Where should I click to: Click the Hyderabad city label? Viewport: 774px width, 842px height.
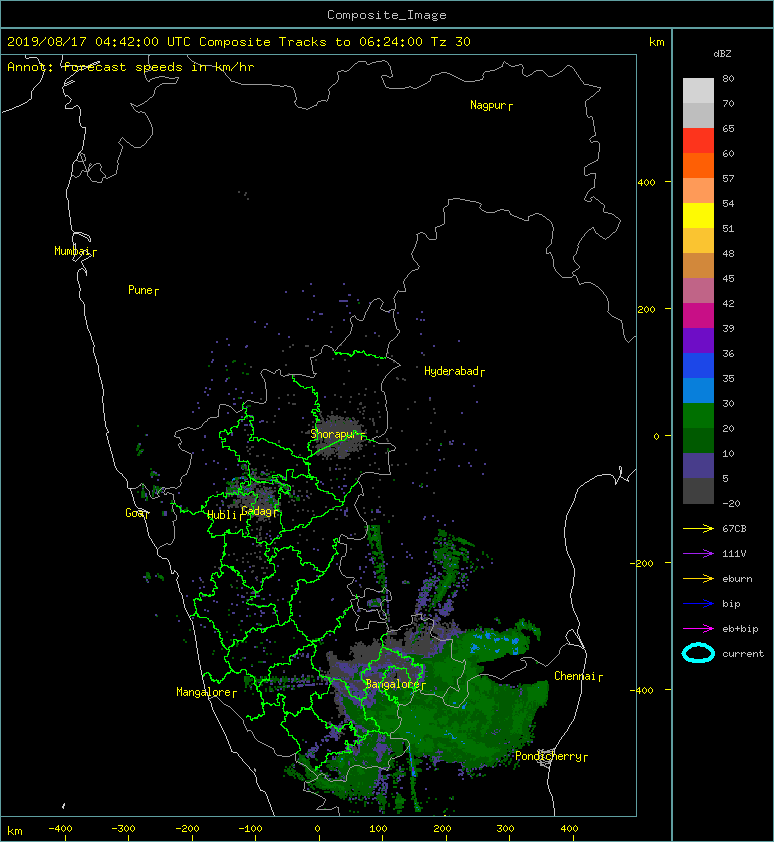pyautogui.click(x=451, y=371)
